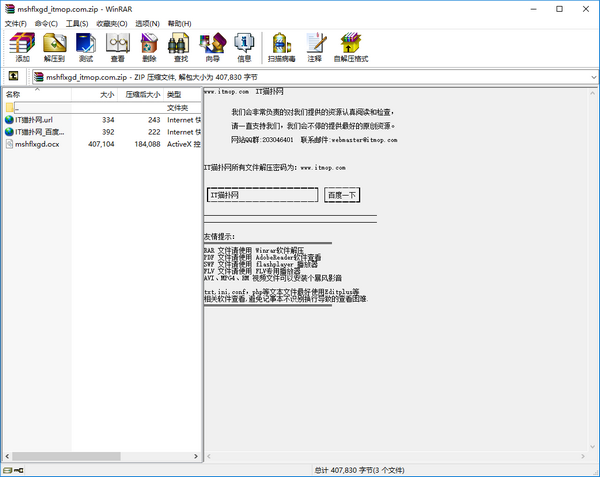Image resolution: width=600 pixels, height=477 pixels.
Task: Click the 文件夹 type cell
Action: click(177, 108)
